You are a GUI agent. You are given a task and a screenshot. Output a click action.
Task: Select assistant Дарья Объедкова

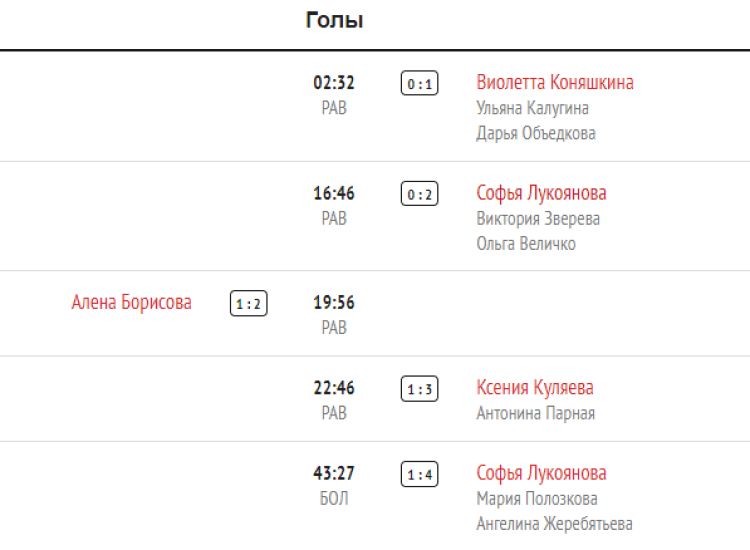536,133
